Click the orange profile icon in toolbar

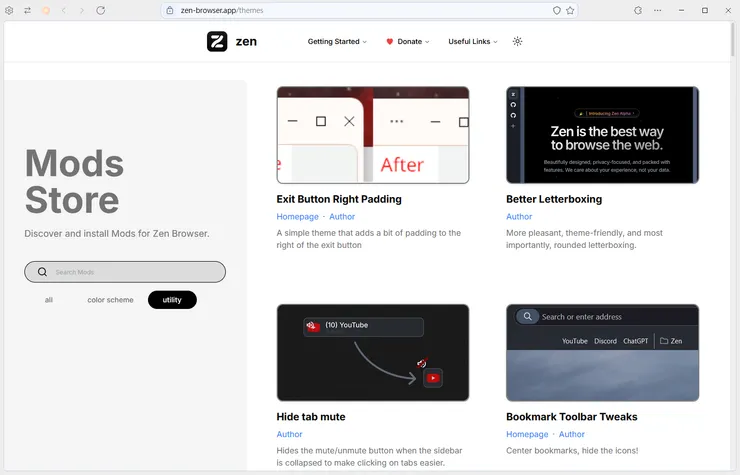click(x=46, y=10)
